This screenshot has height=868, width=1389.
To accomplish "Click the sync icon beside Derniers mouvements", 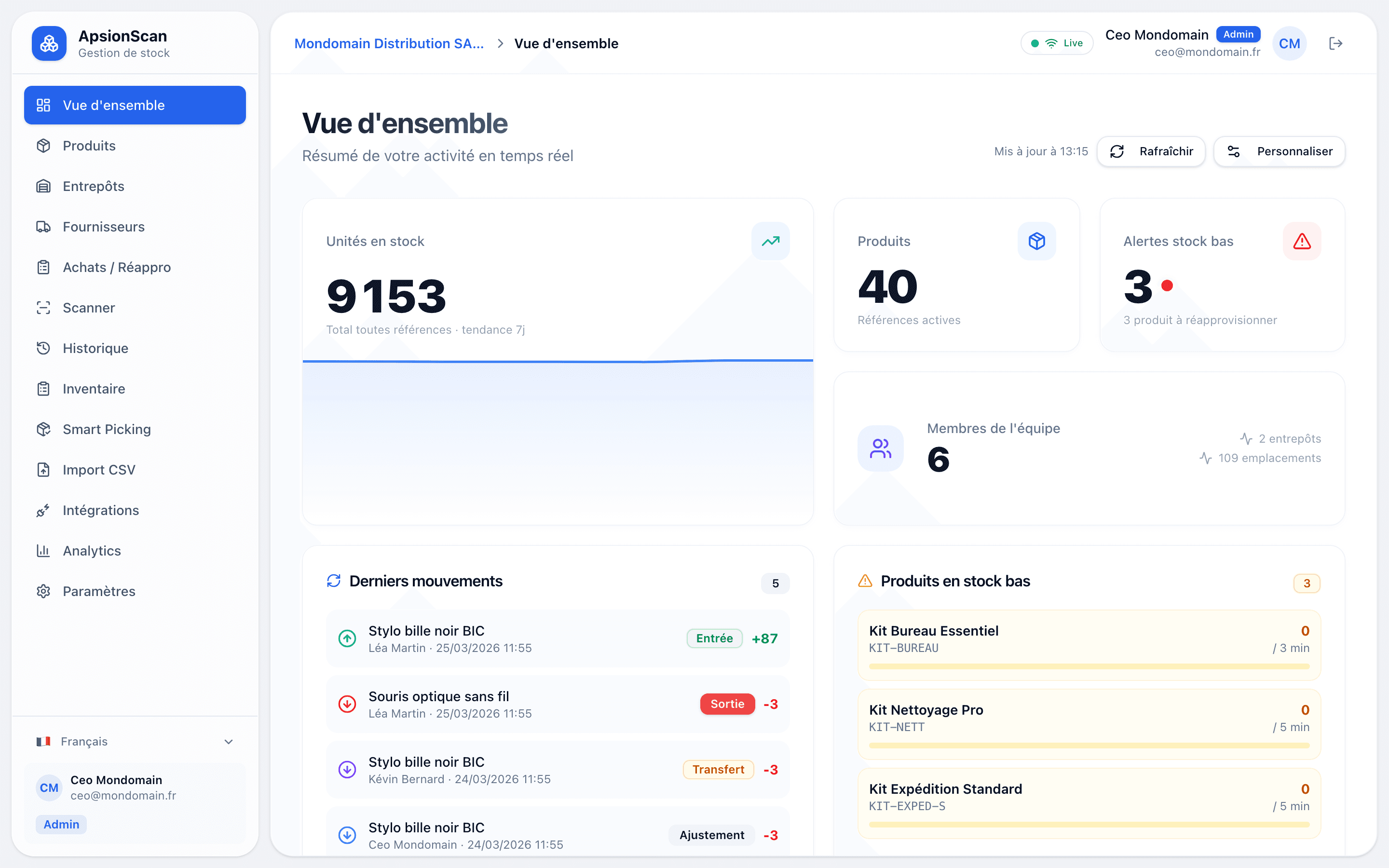I will coord(333,581).
